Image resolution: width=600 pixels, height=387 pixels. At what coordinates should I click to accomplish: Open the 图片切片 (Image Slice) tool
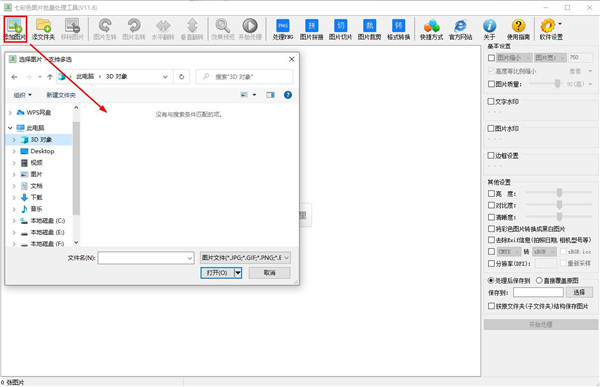coord(341,29)
